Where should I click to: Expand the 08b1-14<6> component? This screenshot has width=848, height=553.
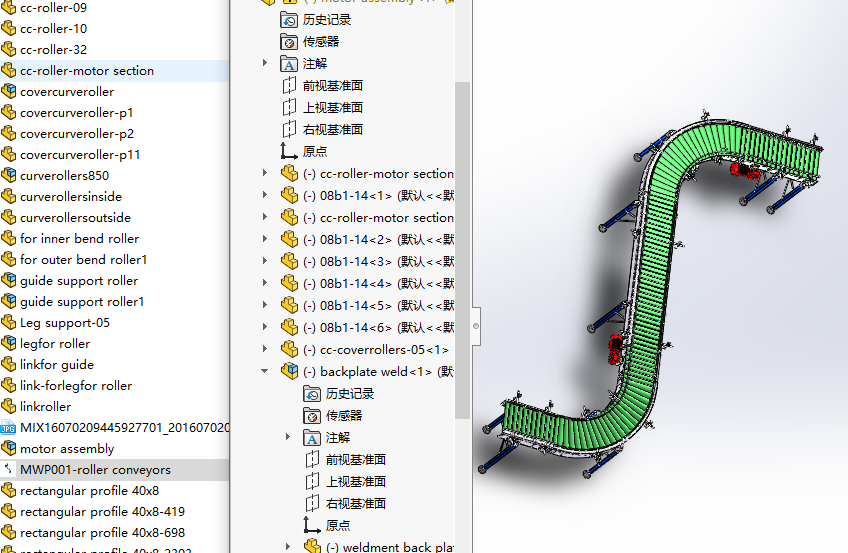(264, 327)
